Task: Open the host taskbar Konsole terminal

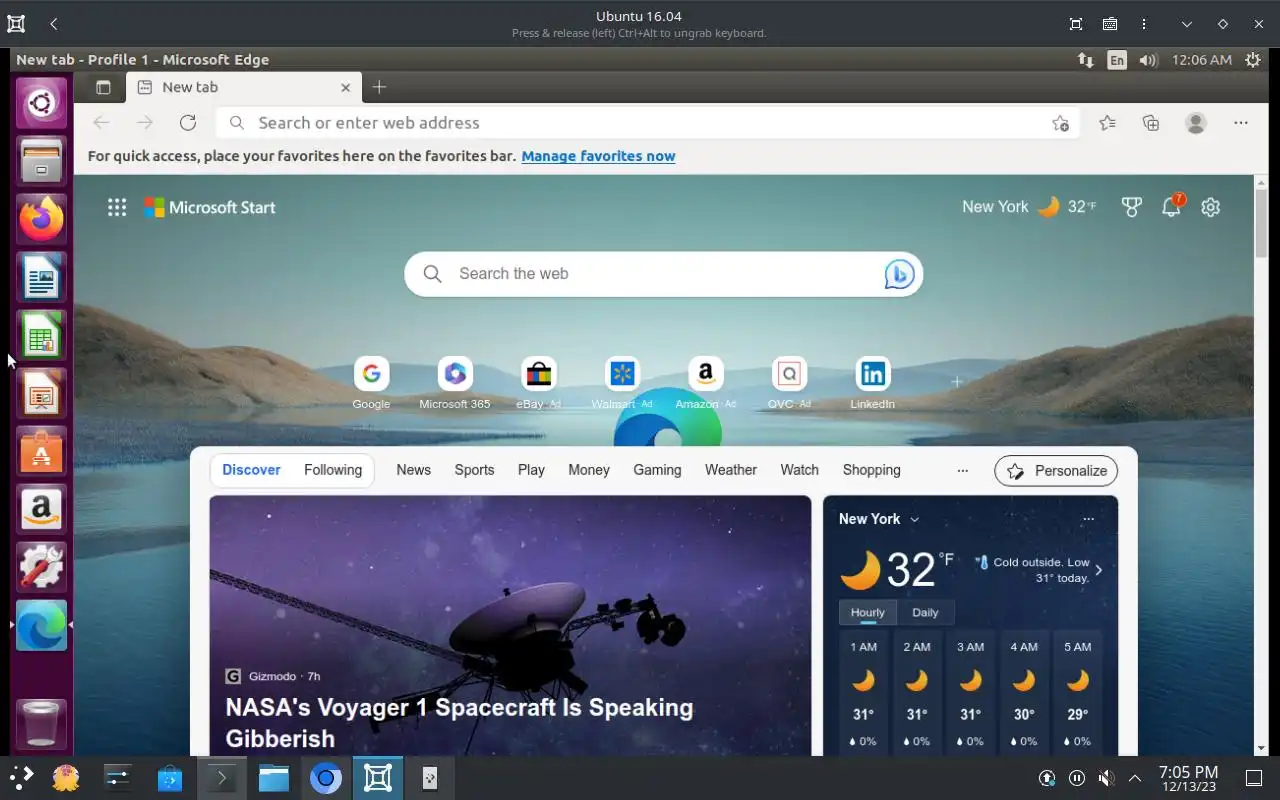Action: click(220, 778)
